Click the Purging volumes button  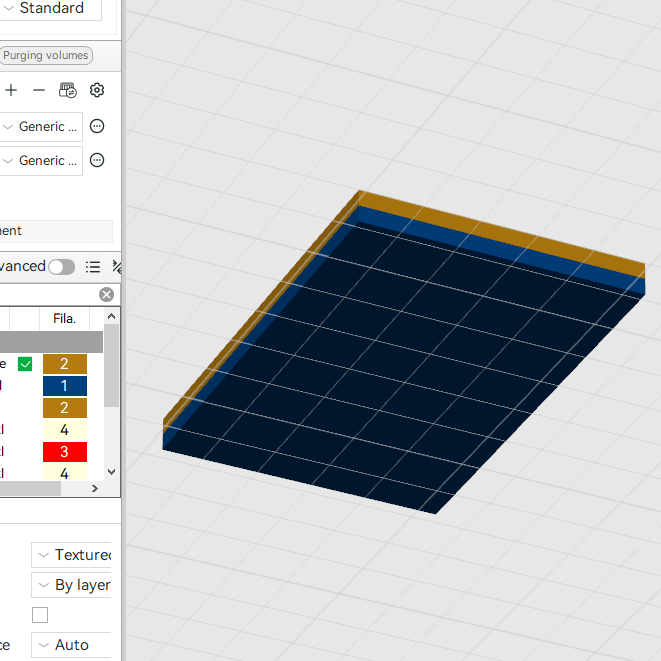tap(46, 55)
